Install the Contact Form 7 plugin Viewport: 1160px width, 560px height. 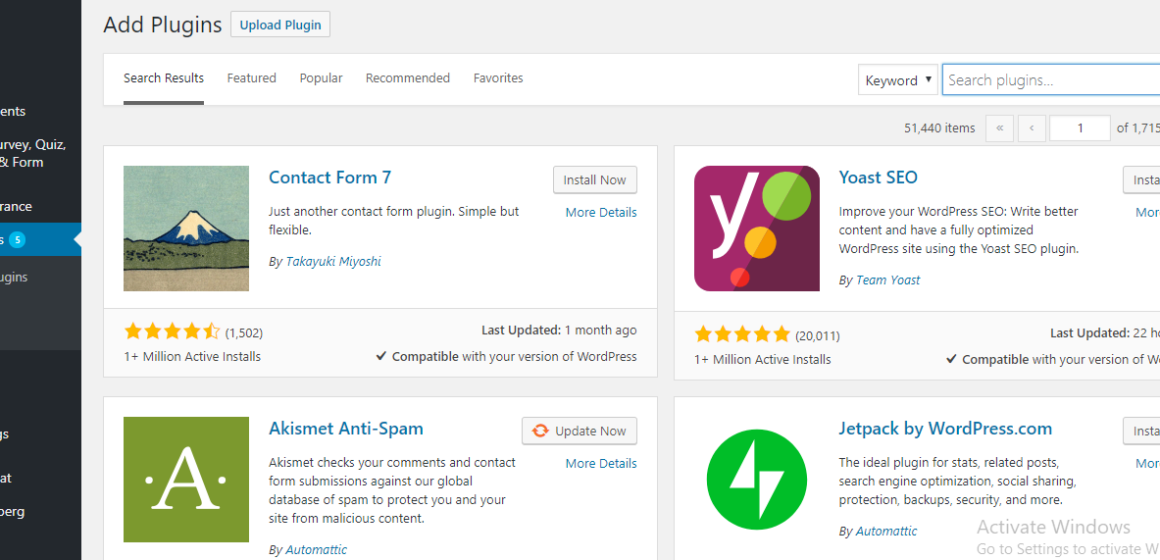(x=595, y=180)
